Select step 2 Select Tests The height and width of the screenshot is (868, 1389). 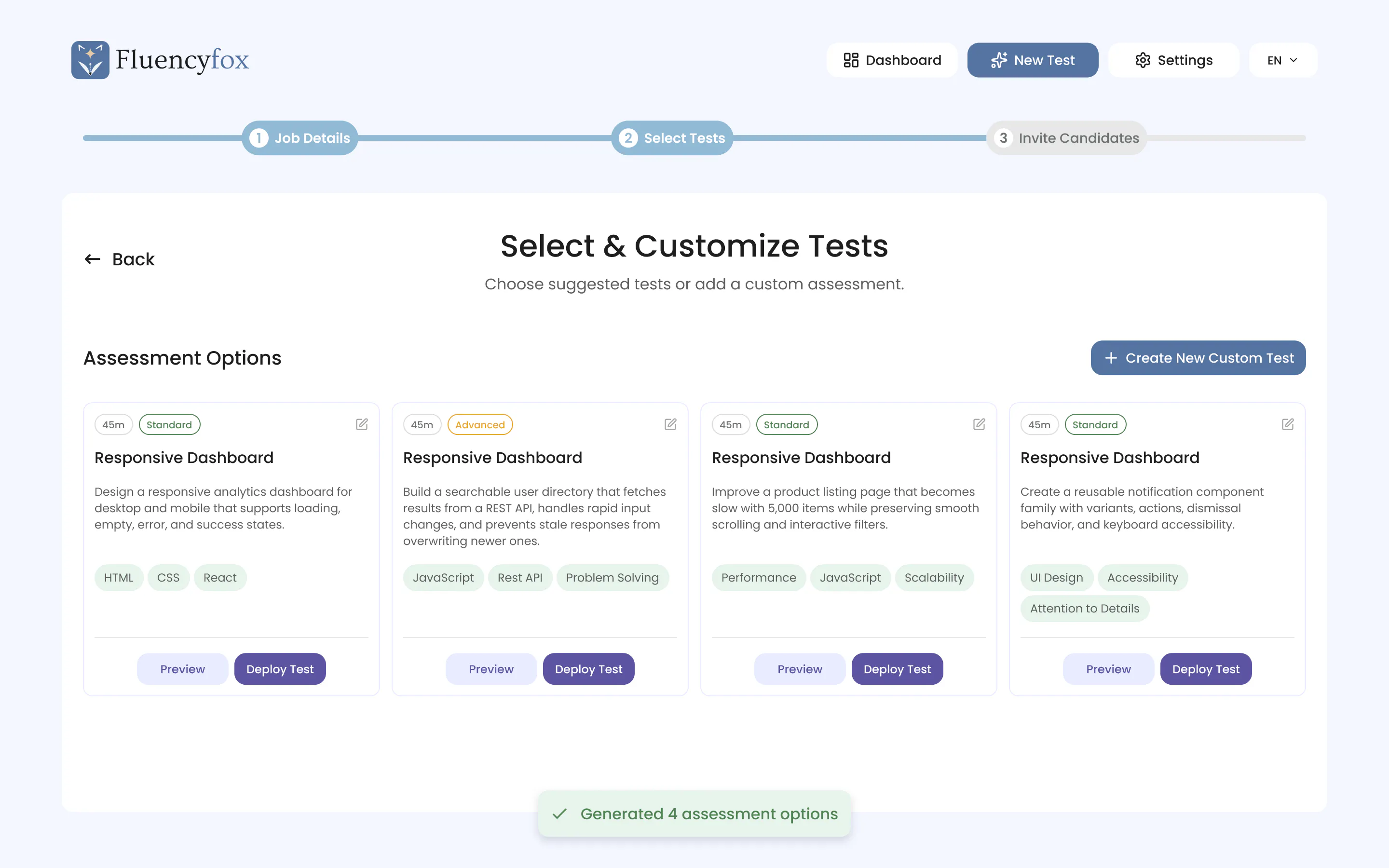[x=672, y=138]
